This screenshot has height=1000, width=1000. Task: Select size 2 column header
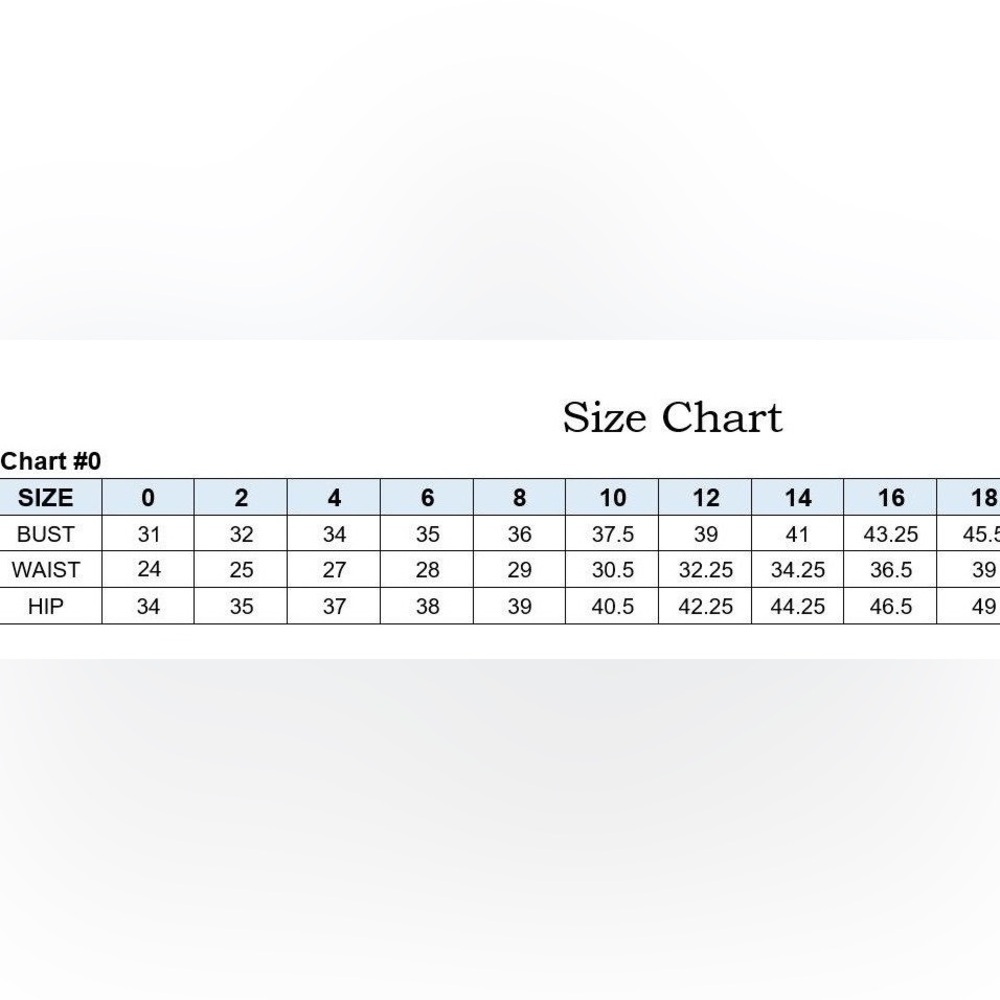click(241, 497)
